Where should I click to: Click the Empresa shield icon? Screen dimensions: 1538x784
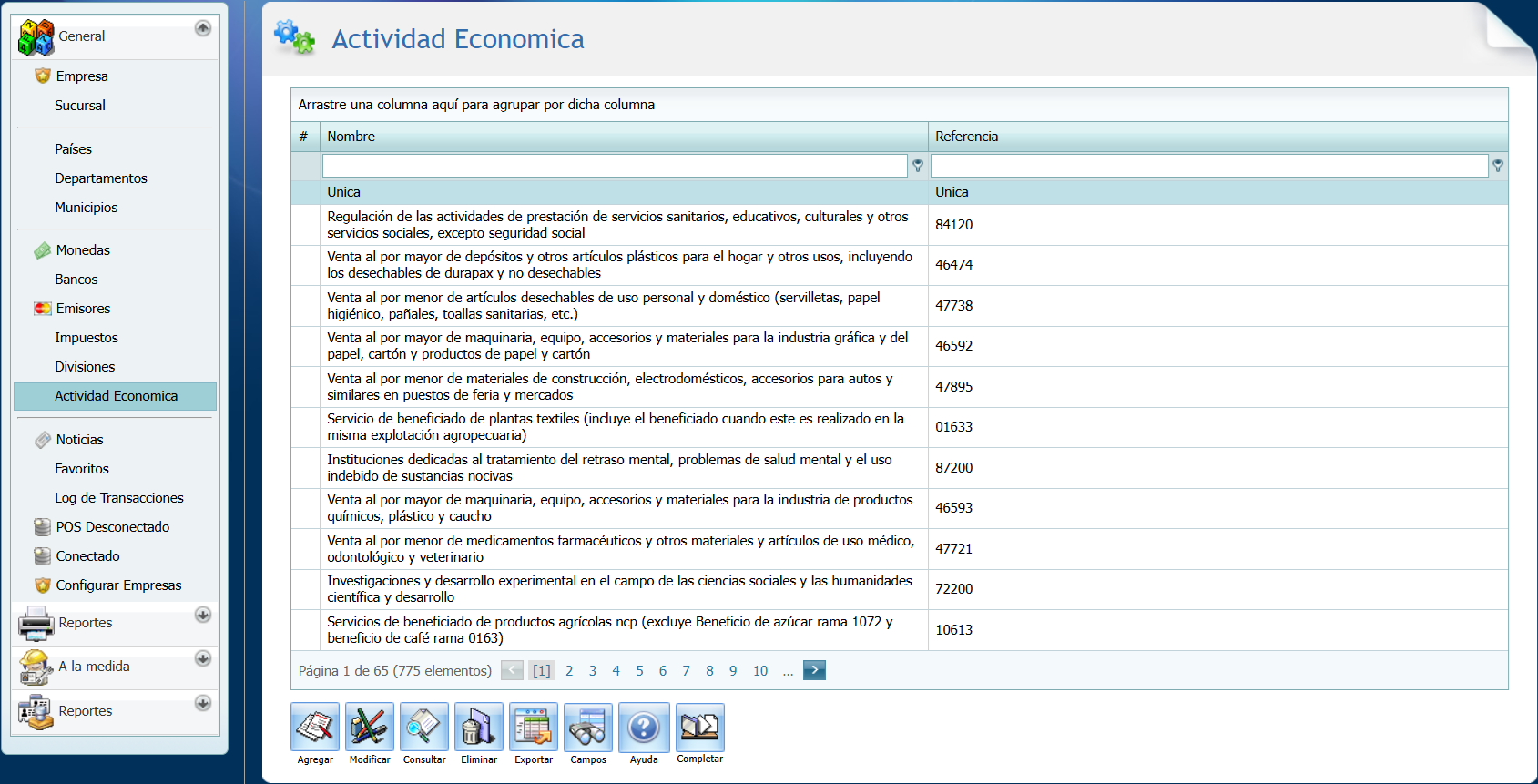pos(43,76)
